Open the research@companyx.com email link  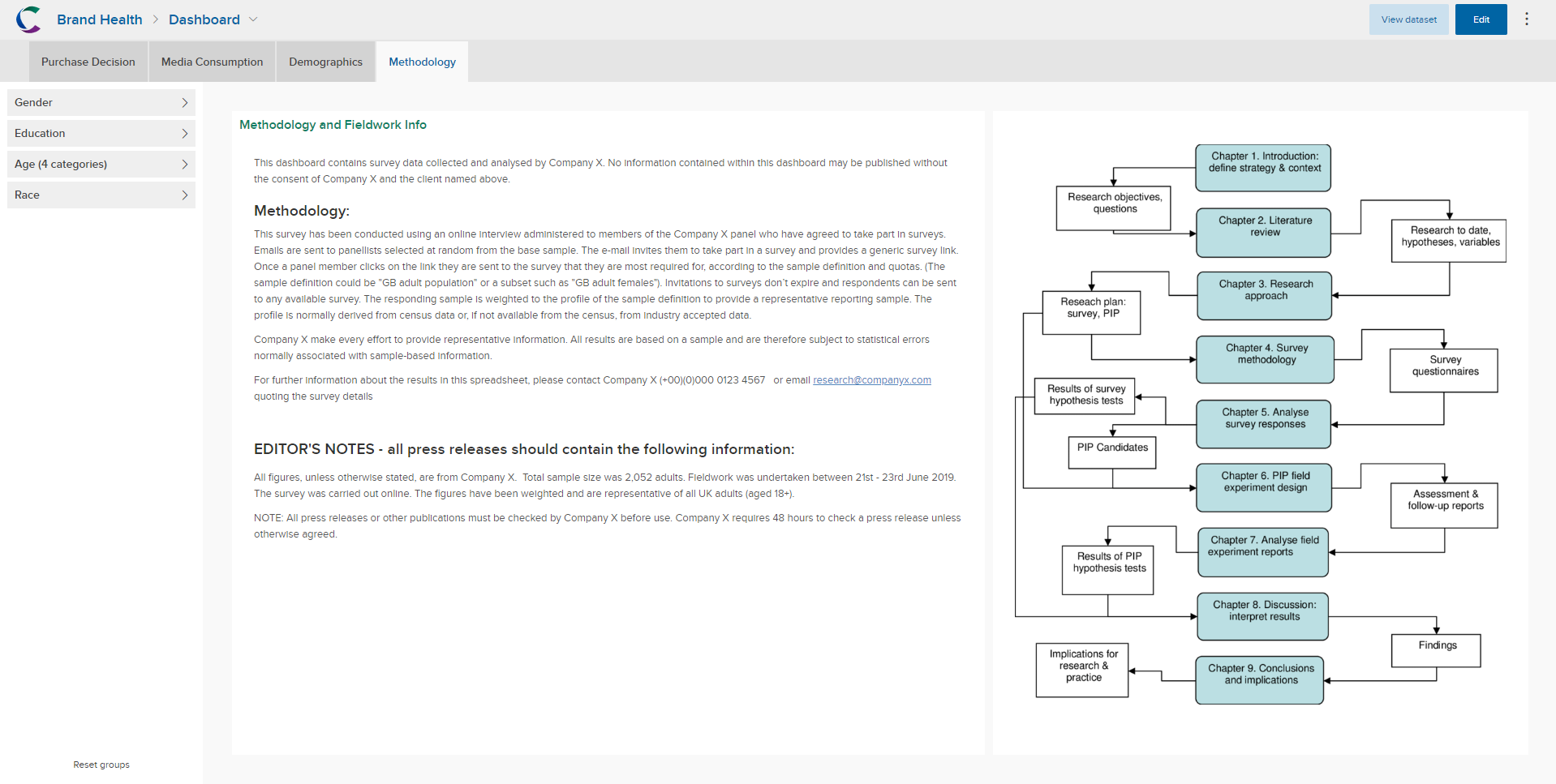[x=871, y=380]
